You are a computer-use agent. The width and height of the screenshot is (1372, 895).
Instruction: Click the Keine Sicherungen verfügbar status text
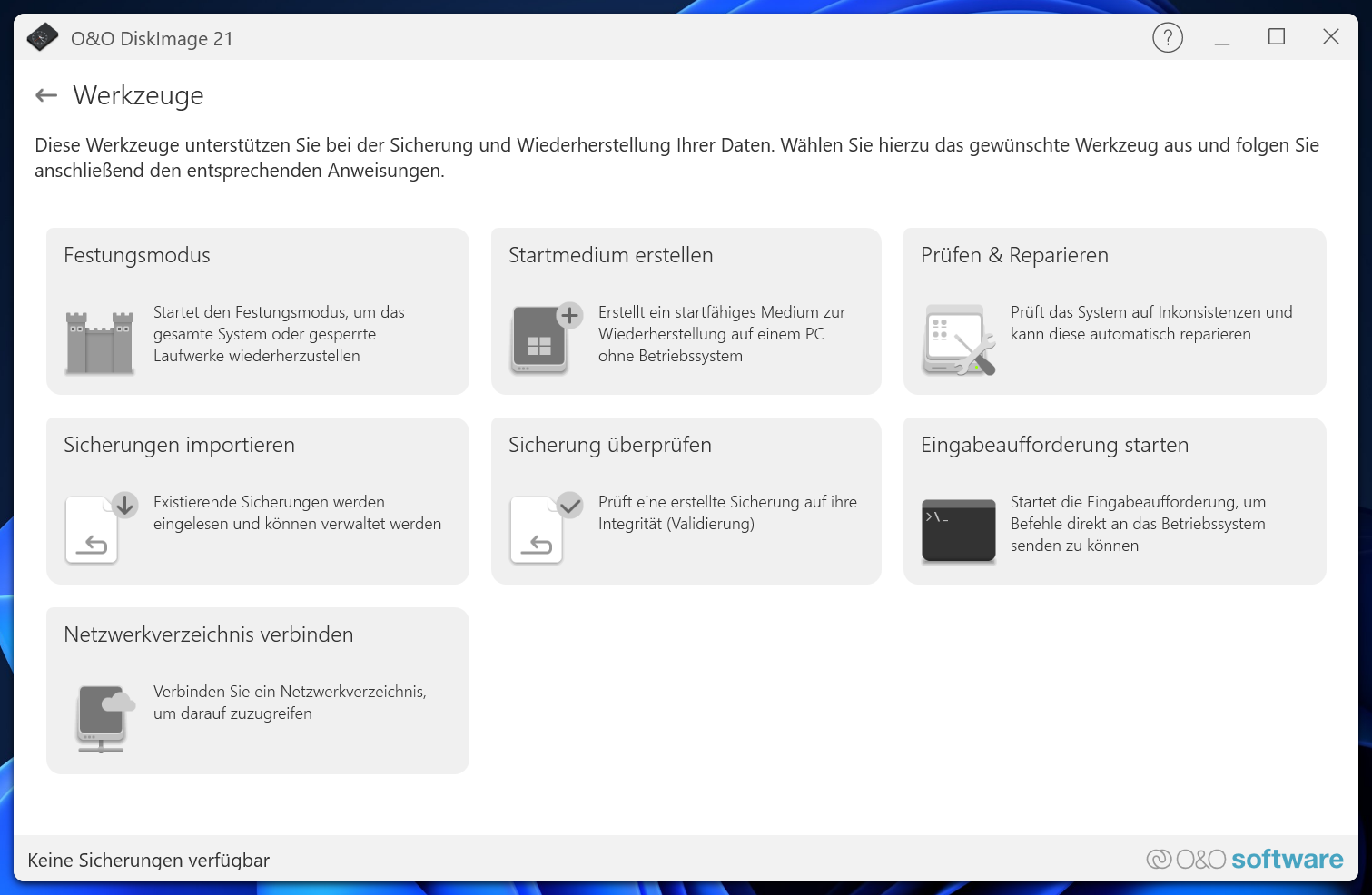coord(149,860)
